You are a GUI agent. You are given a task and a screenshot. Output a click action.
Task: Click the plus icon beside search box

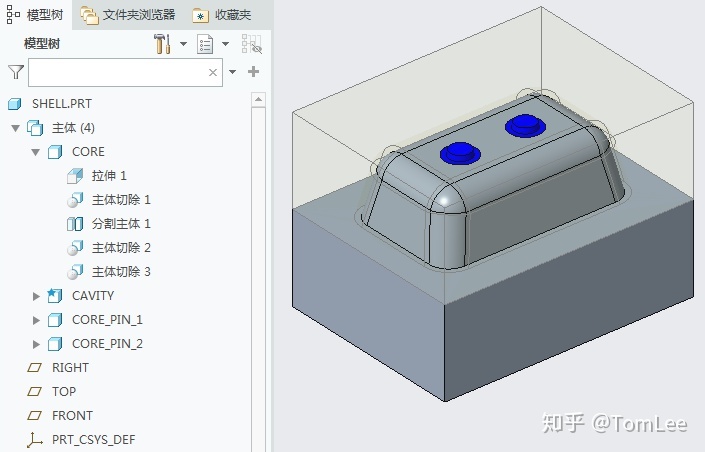(x=253, y=72)
